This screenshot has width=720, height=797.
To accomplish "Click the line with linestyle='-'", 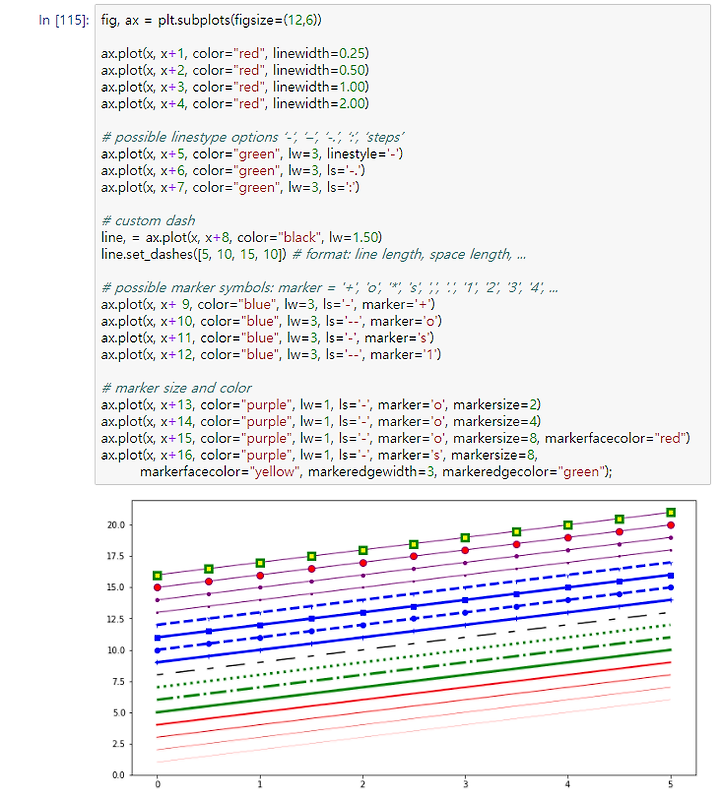I will click(252, 154).
